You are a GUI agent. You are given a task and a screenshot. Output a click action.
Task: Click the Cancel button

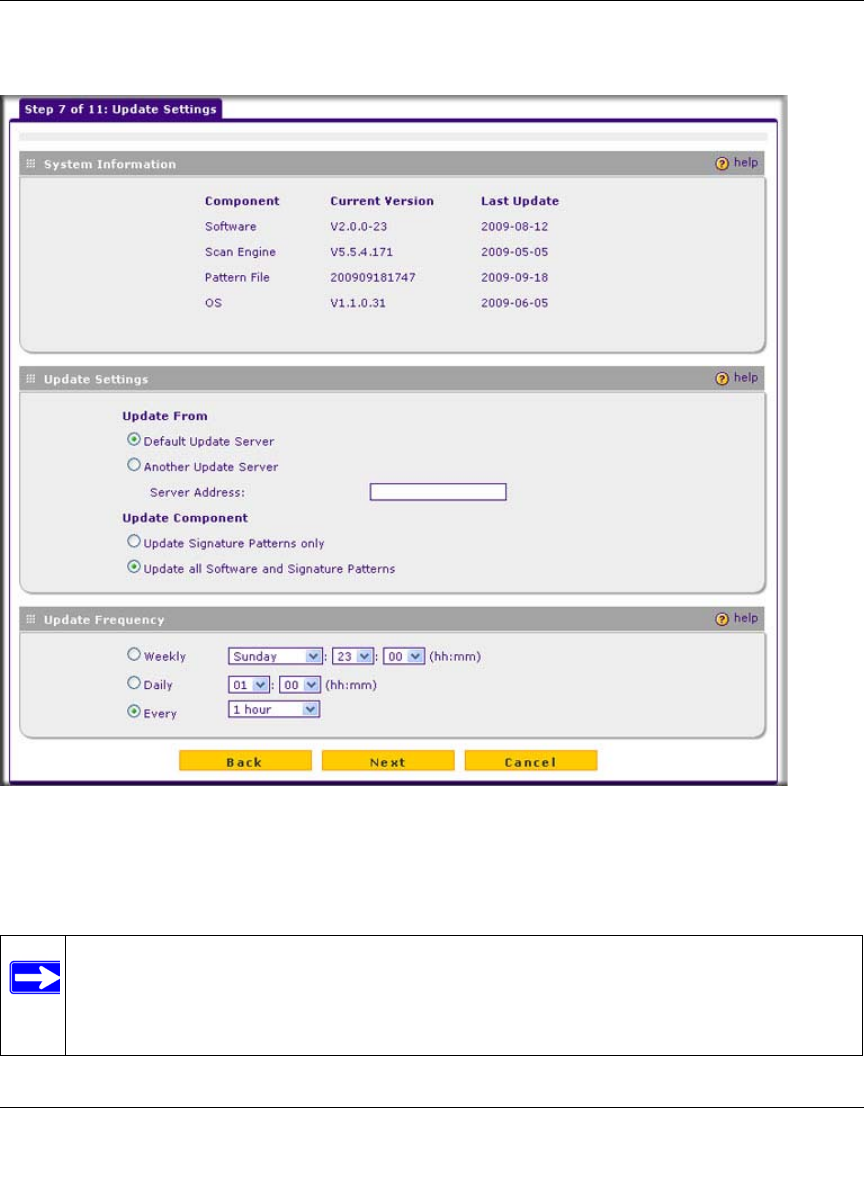coord(531,761)
